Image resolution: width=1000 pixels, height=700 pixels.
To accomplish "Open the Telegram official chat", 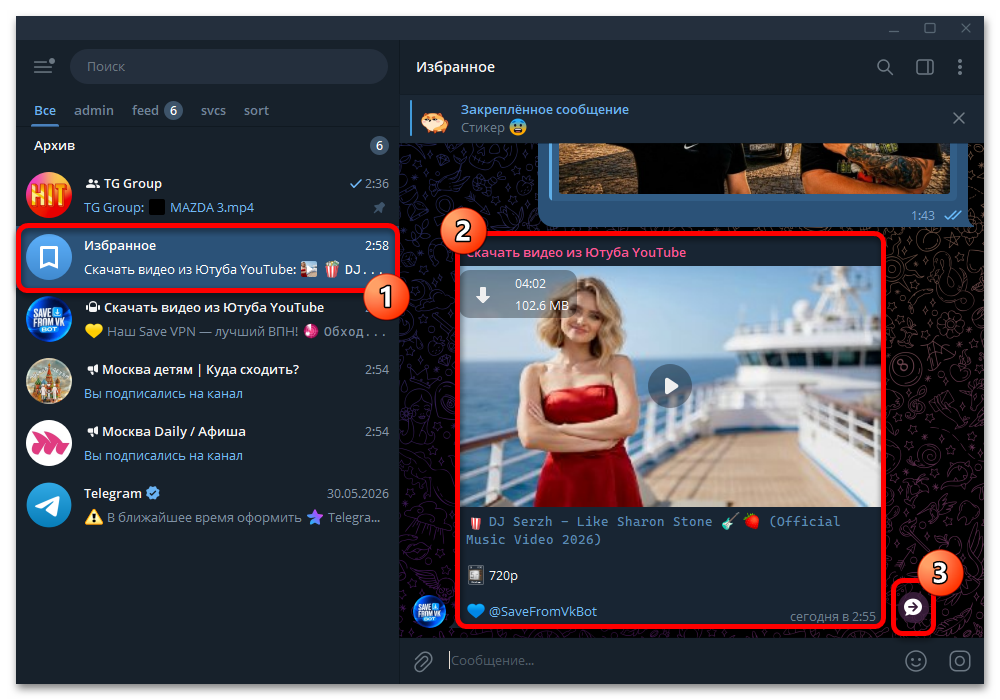I will click(208, 505).
